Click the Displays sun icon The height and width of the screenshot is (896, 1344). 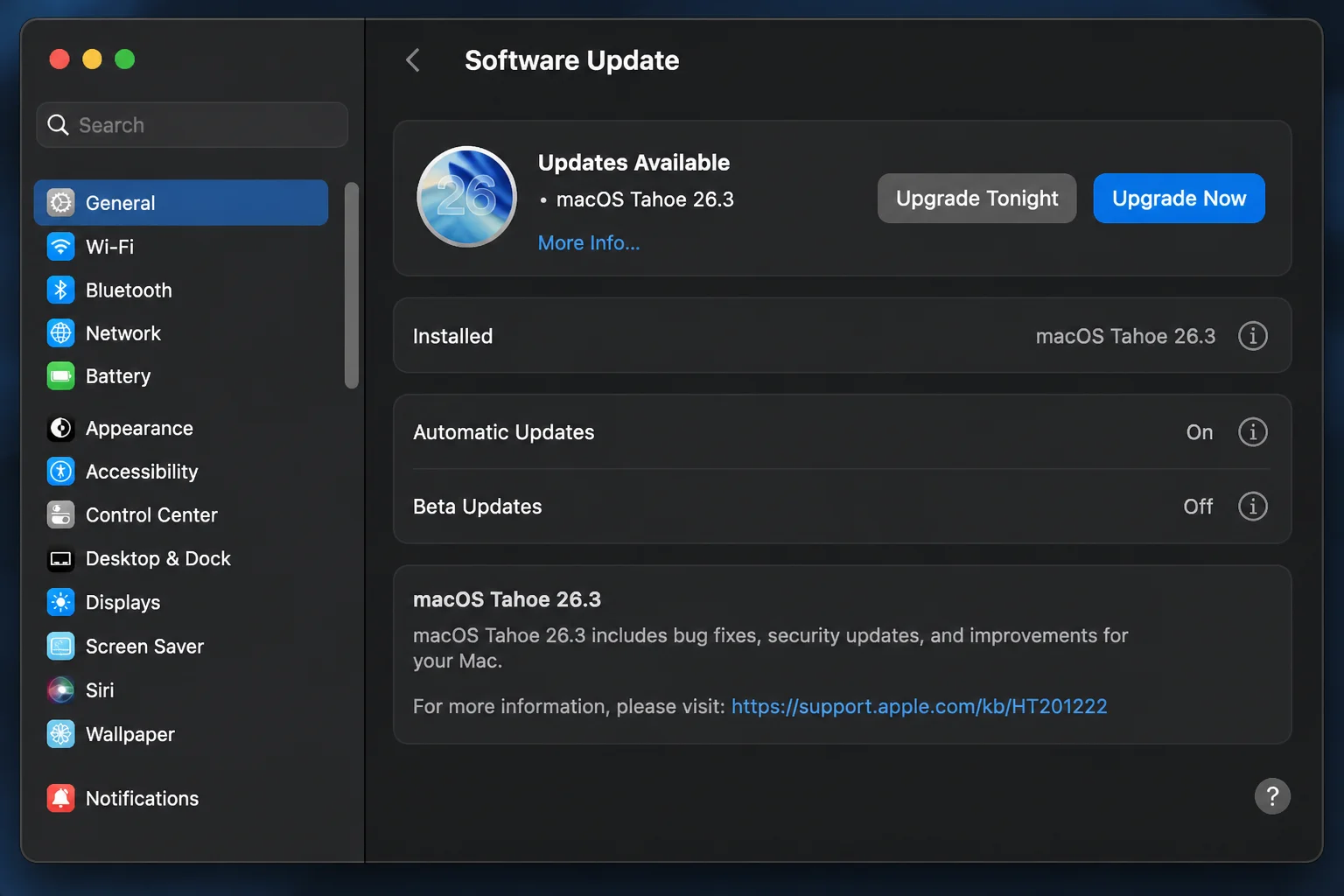tap(60, 602)
